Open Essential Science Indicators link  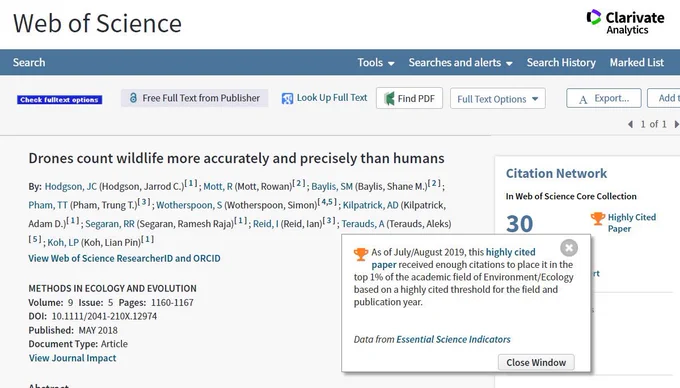tap(453, 339)
